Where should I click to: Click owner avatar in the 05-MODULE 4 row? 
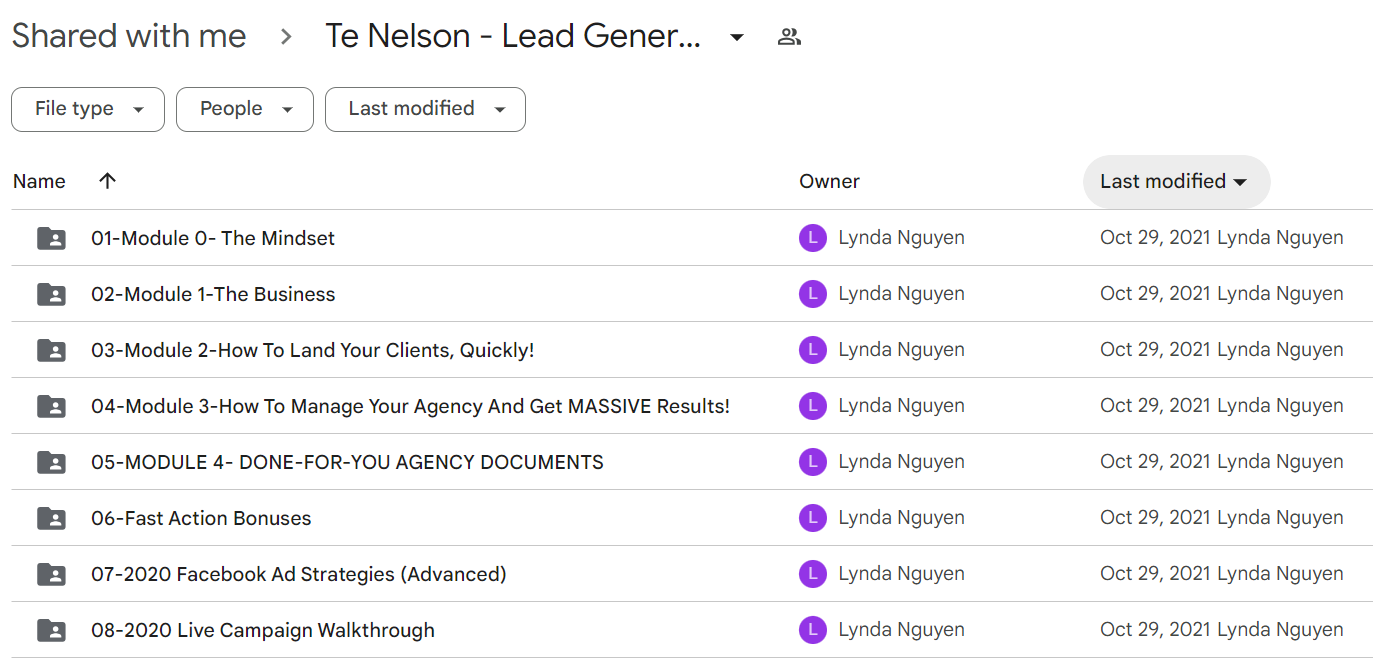pos(813,462)
